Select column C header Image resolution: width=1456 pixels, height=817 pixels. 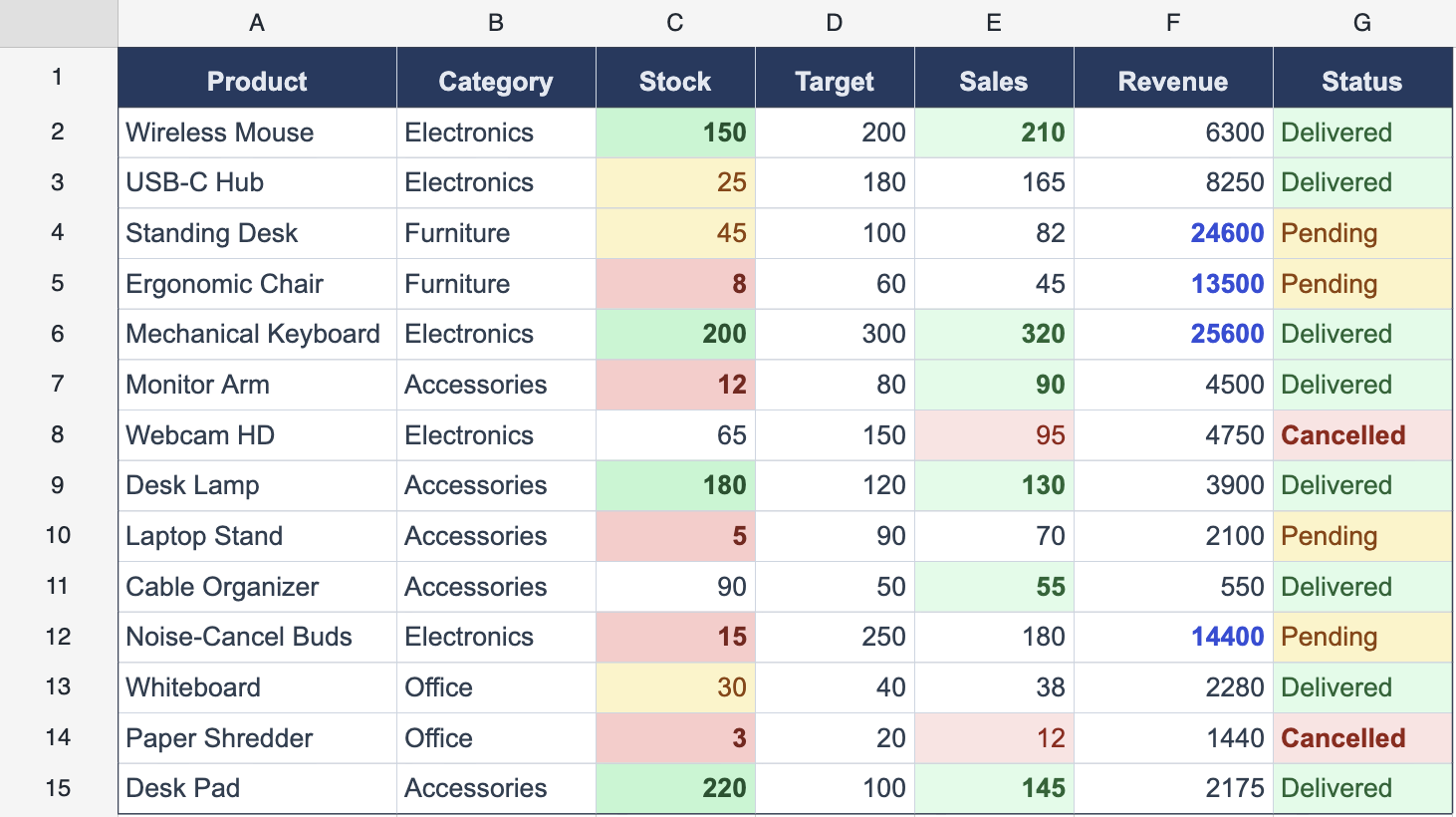point(675,23)
